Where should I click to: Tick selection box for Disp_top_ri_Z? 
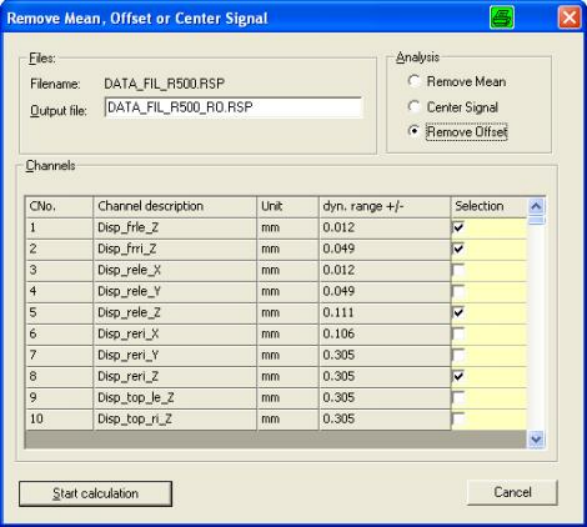458,418
